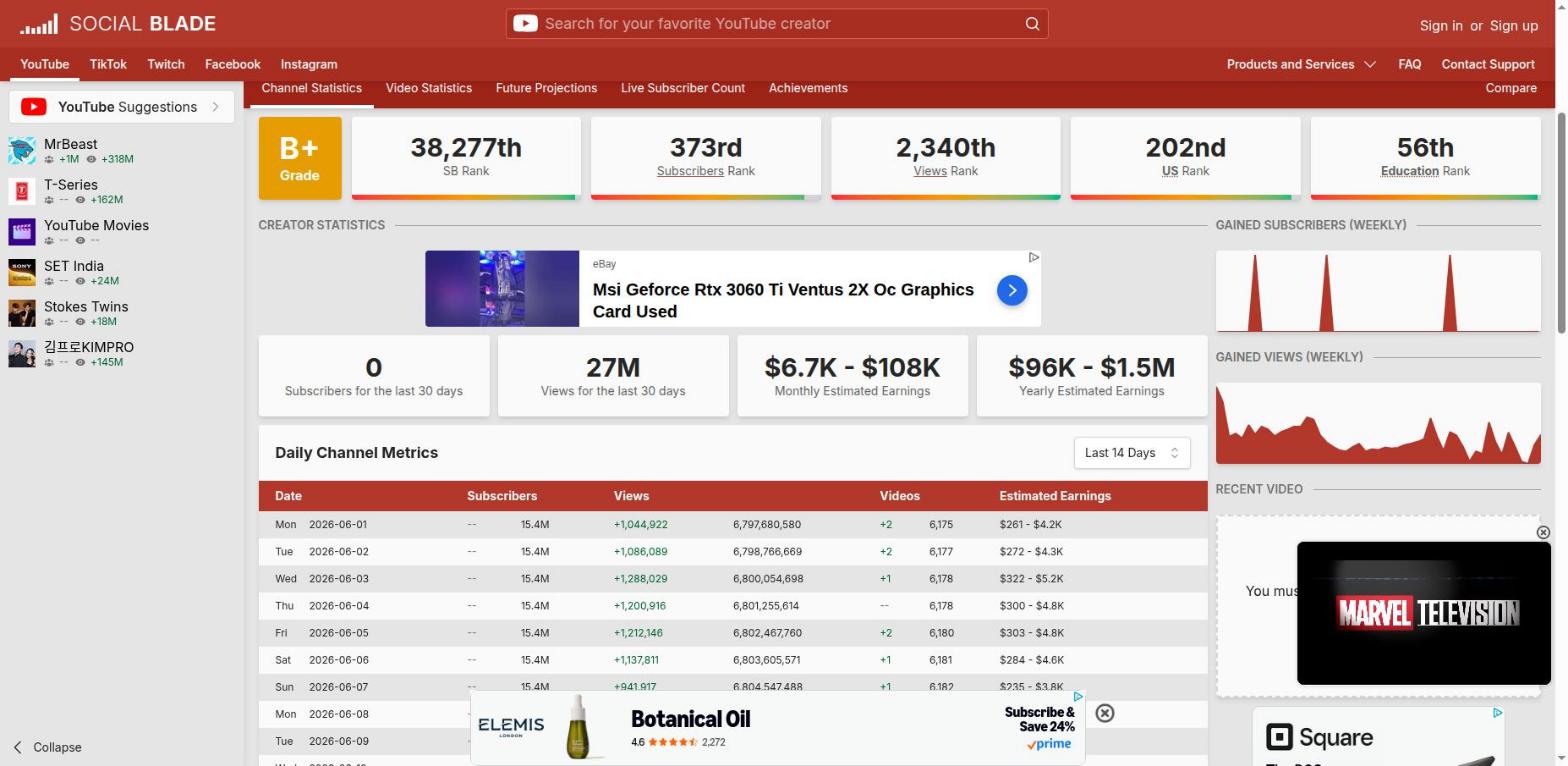Image resolution: width=1568 pixels, height=766 pixels.
Task: Click the AdChoices icon on the eBay ad
Action: tap(1034, 257)
